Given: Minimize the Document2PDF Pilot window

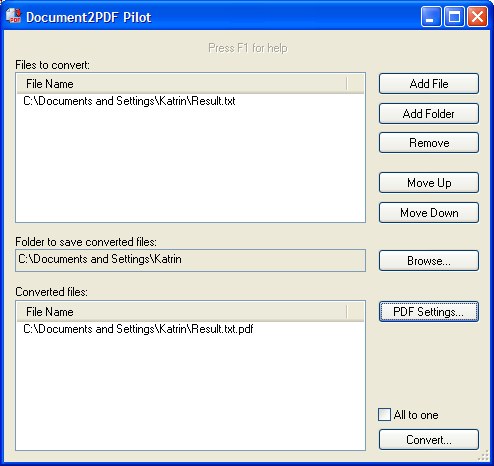Looking at the screenshot, I should pyautogui.click(x=431, y=16).
